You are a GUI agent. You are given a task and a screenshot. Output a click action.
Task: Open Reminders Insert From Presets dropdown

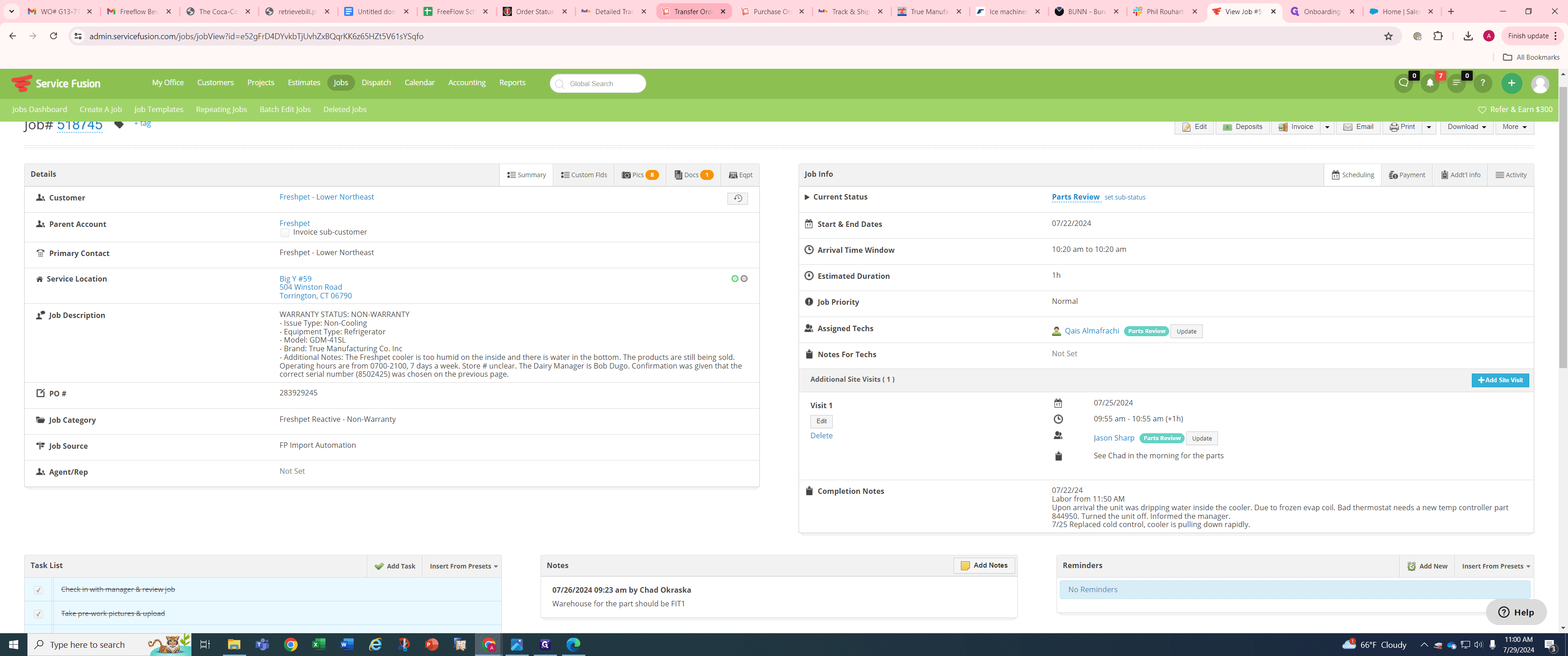(1496, 566)
